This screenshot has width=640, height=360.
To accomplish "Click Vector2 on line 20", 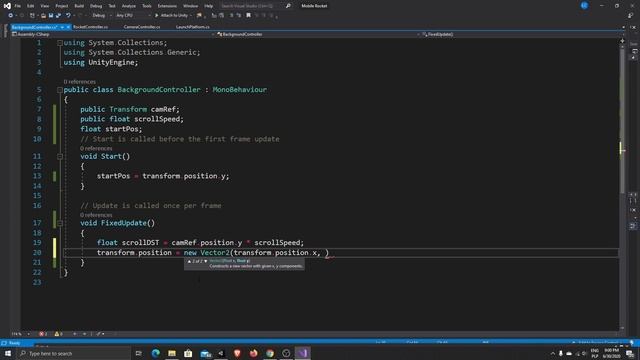I will coord(215,252).
